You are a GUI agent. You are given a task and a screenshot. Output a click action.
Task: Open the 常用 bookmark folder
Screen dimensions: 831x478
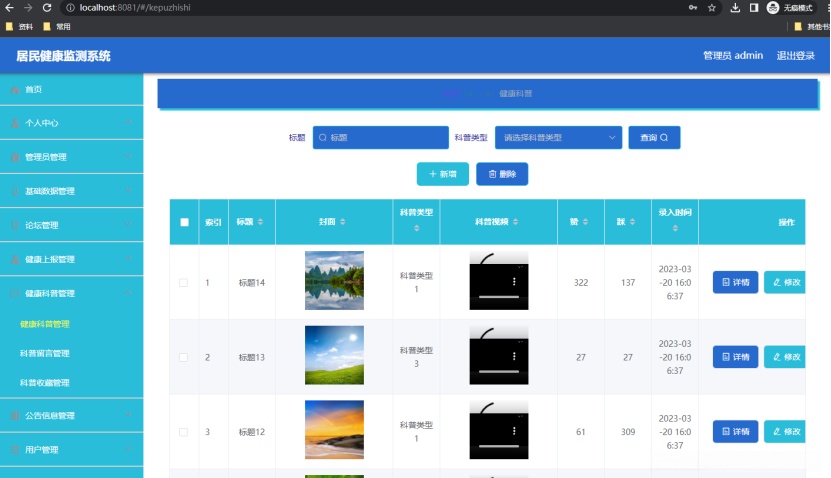[57, 26]
